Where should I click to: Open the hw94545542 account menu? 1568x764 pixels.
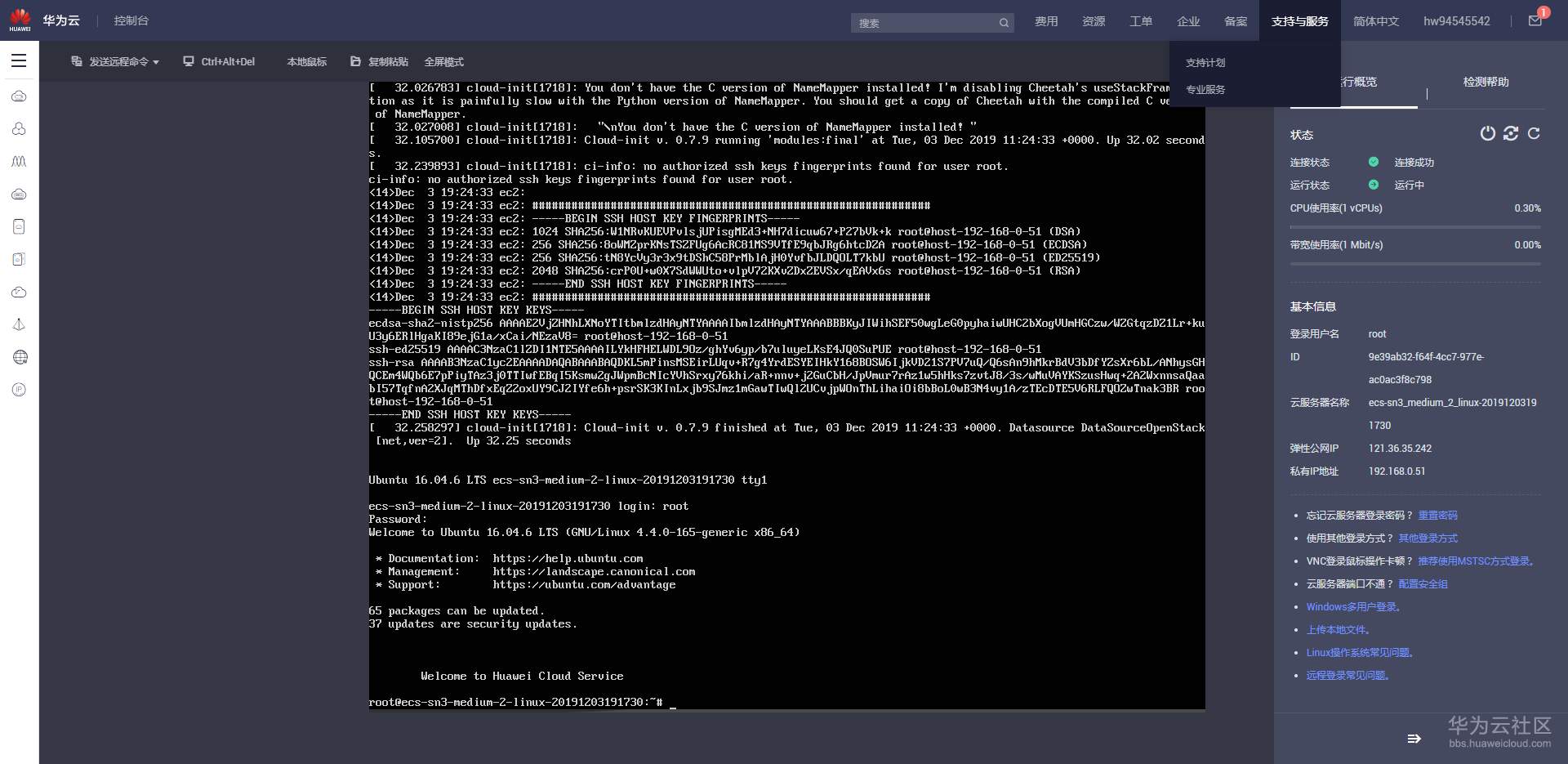(1457, 21)
